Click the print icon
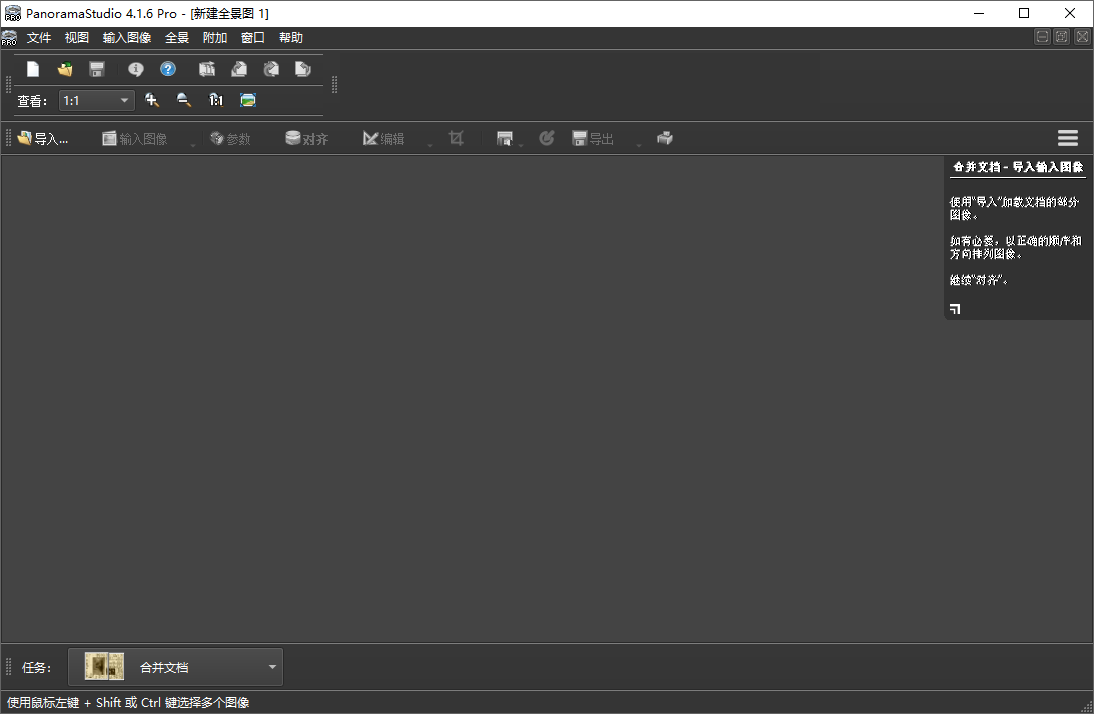This screenshot has width=1094, height=714. [x=665, y=138]
